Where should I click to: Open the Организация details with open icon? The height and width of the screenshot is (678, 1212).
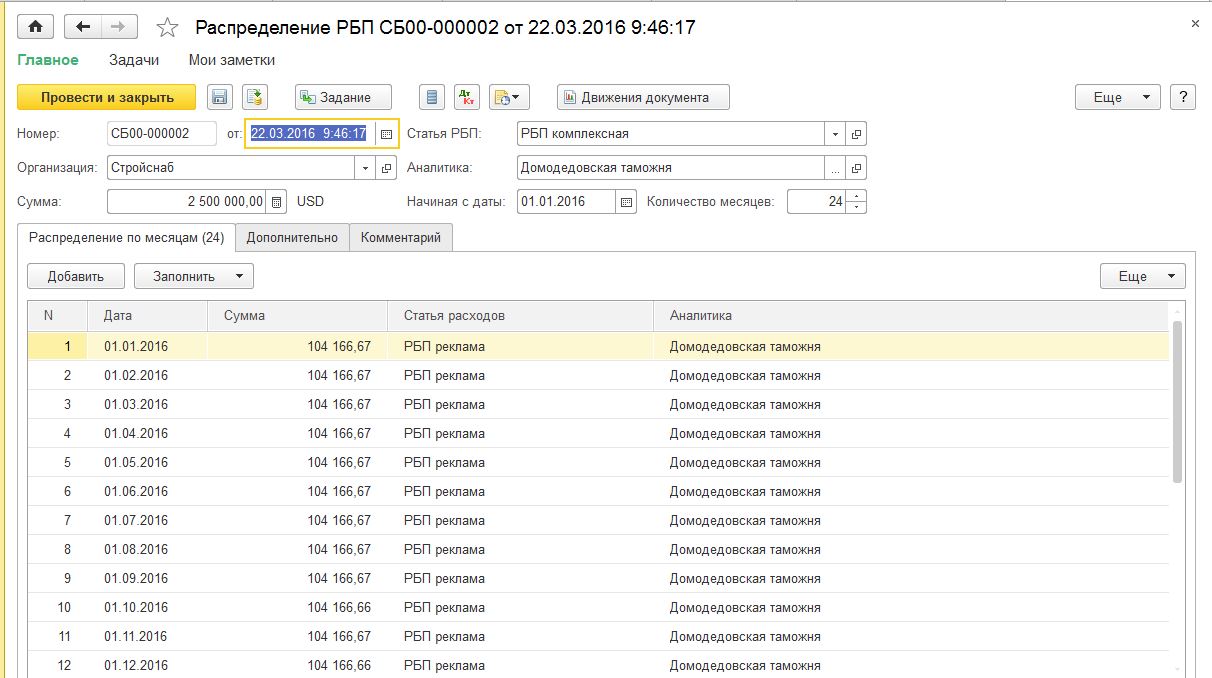click(387, 168)
